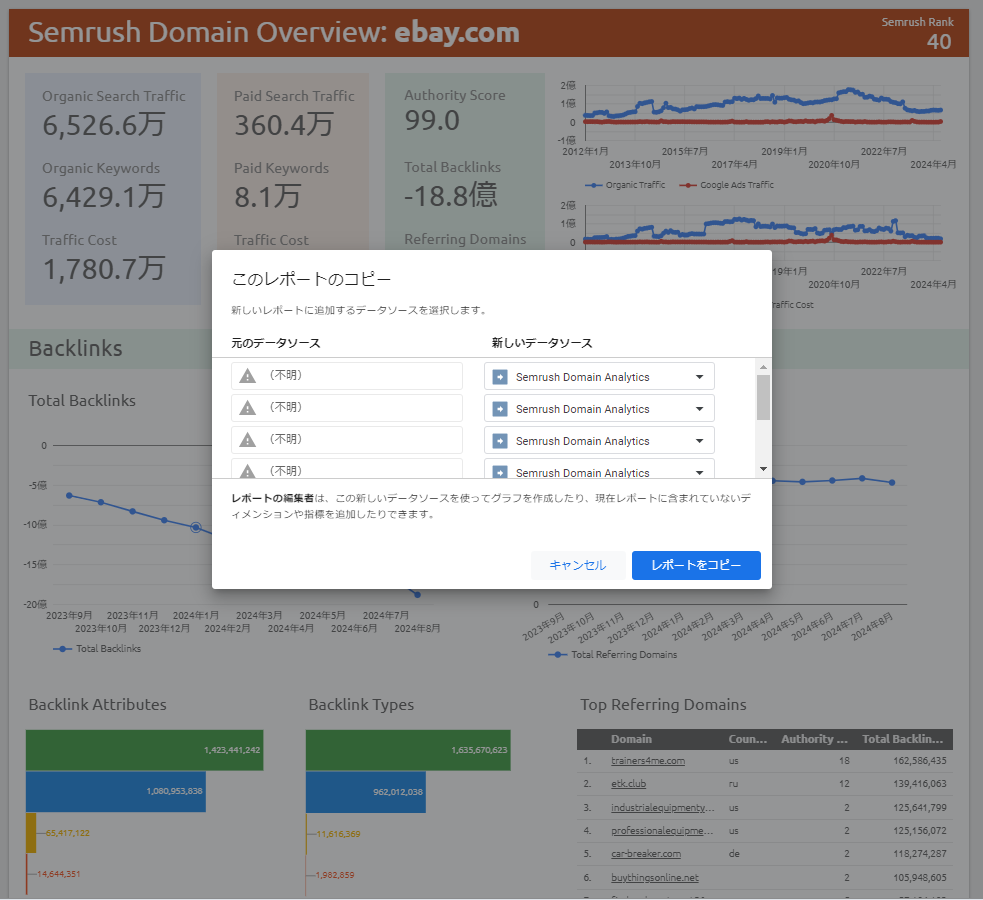Click blue 1,080,953,838 backlink attributes bar
The height and width of the screenshot is (900, 983).
click(115, 792)
